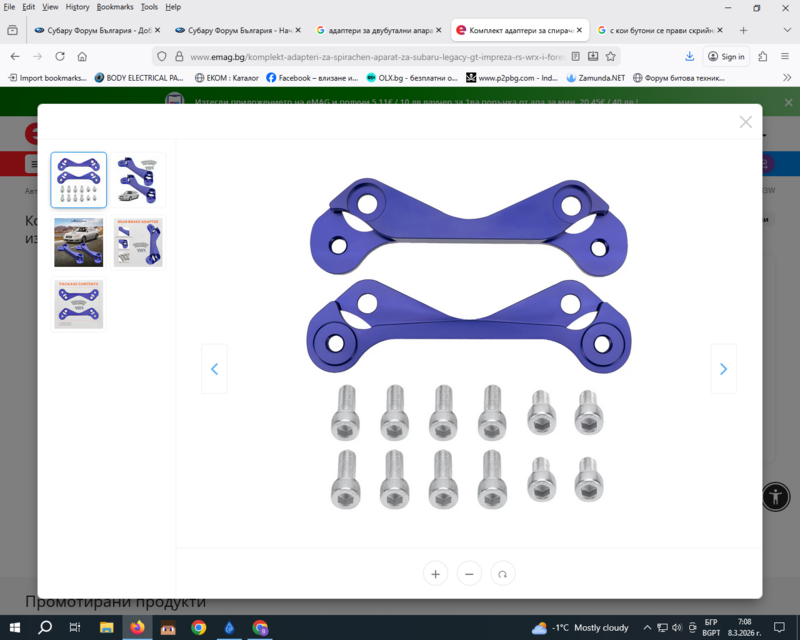Toggle reader view in the address bar
The width and height of the screenshot is (800, 640).
(x=576, y=57)
